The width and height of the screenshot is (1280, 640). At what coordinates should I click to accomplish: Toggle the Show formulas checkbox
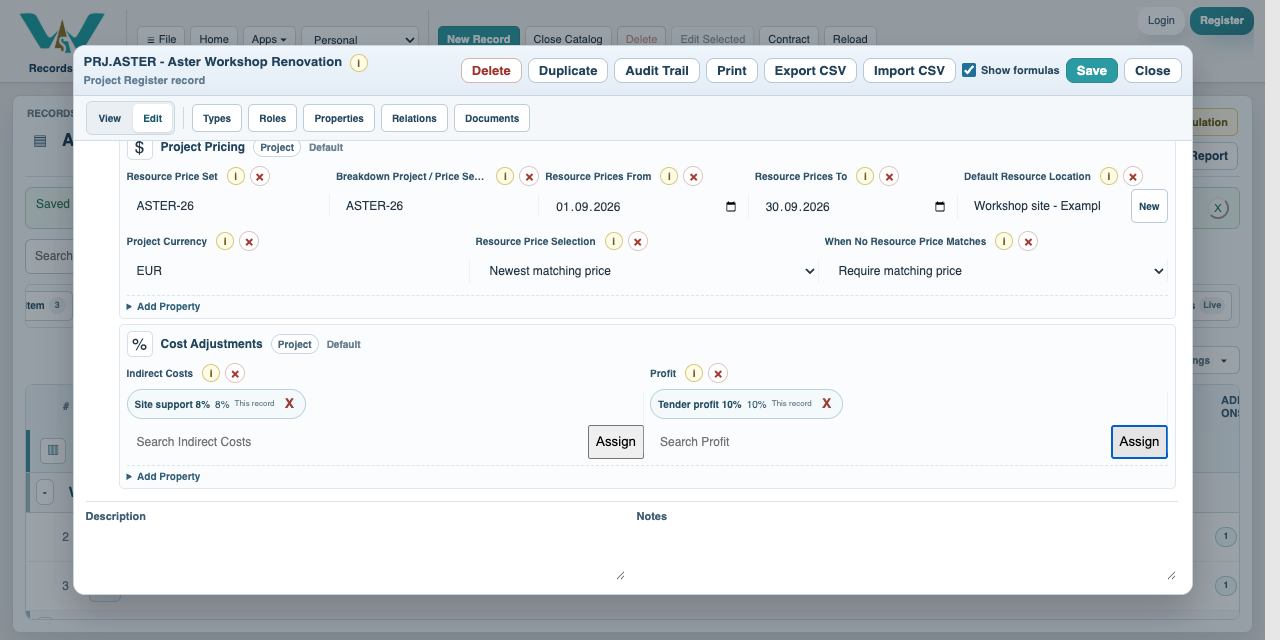(x=969, y=70)
